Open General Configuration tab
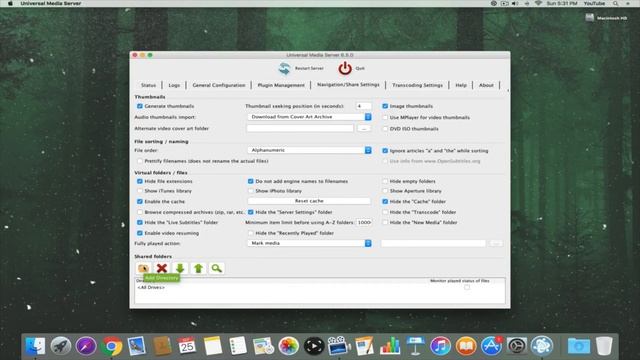 [x=219, y=85]
